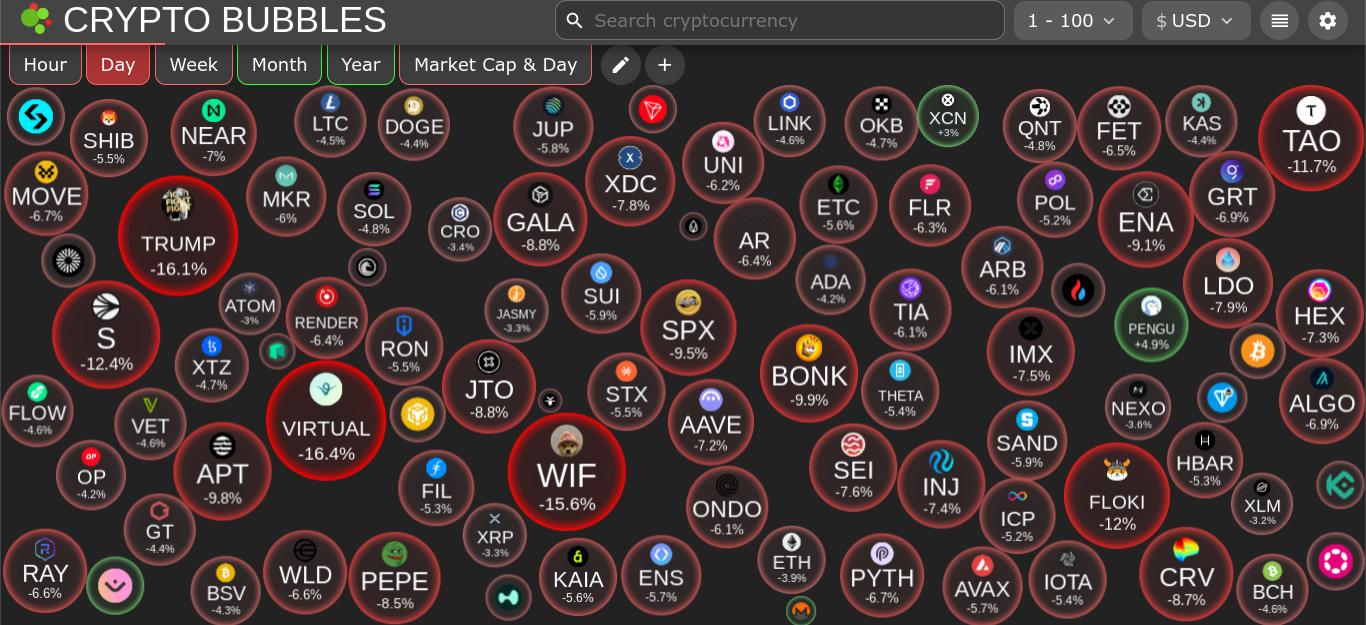Select the VIRTUAL bubble
This screenshot has width=1366, height=625.
(x=326, y=420)
